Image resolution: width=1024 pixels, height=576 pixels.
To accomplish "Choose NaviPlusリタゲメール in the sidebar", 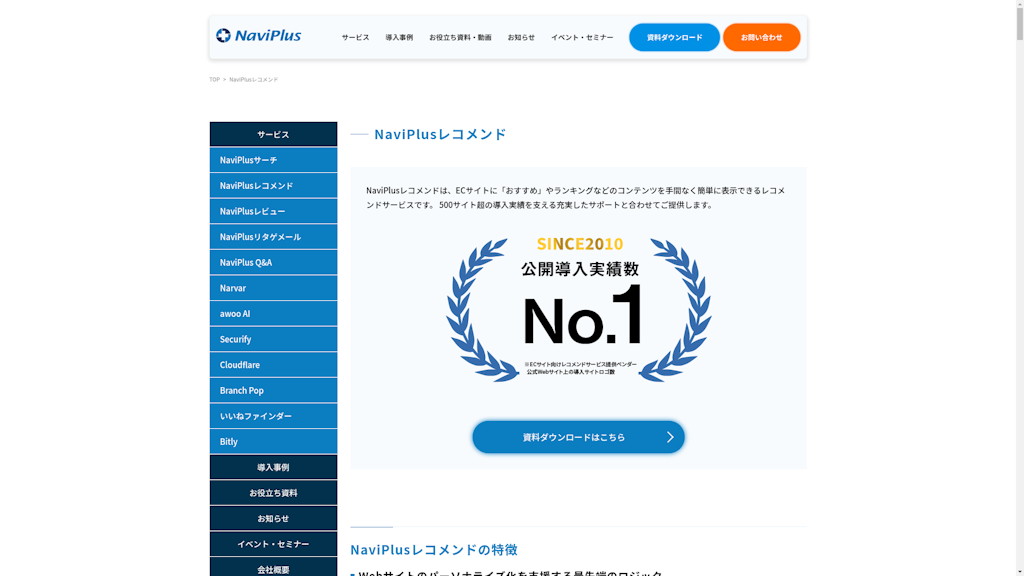I will (273, 237).
